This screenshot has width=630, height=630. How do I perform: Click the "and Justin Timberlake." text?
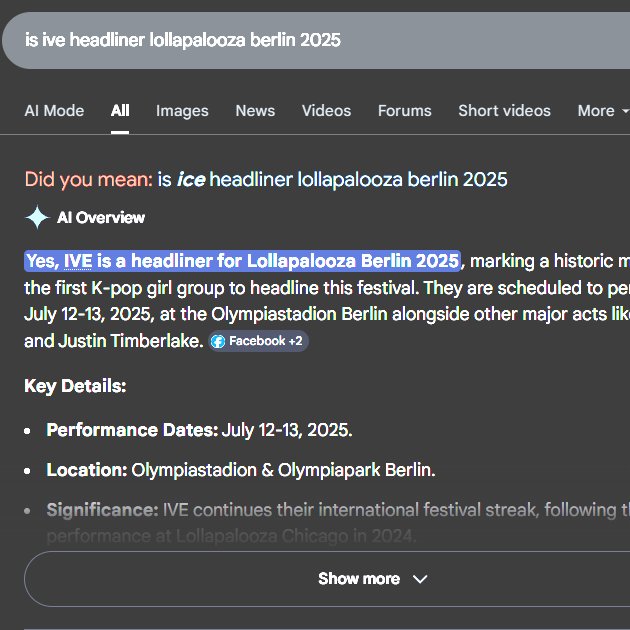pyautogui.click(x=114, y=341)
